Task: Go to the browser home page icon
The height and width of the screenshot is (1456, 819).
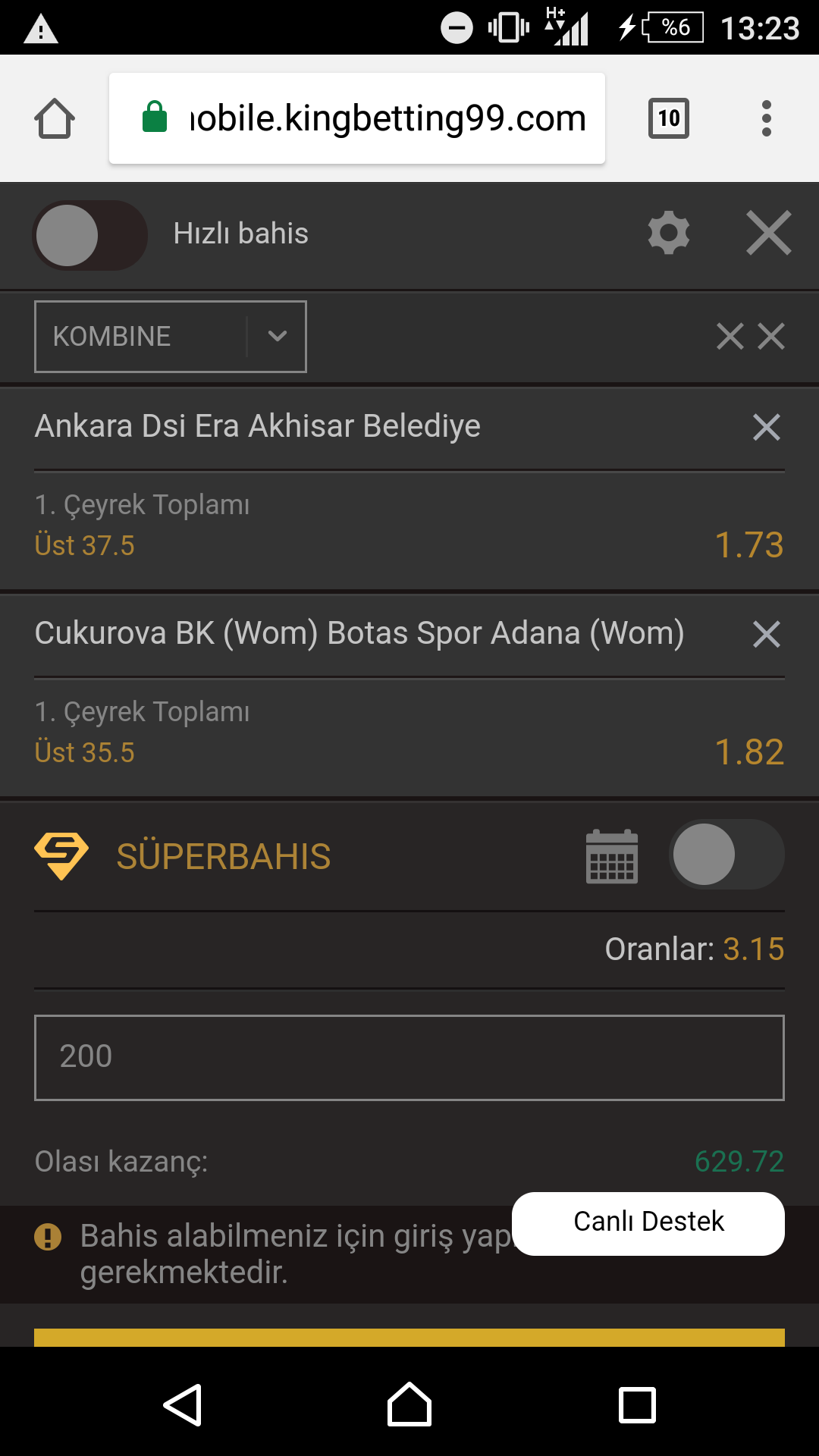Action: tap(55, 119)
